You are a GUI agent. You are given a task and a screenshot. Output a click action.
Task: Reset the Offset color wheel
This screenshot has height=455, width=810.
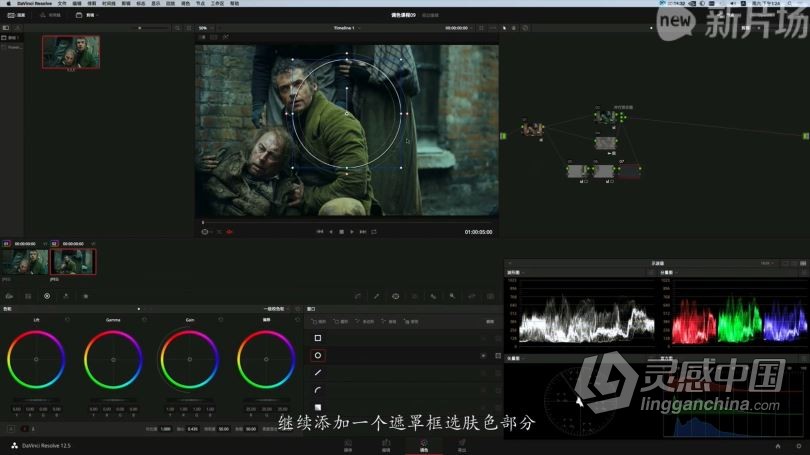[297, 320]
